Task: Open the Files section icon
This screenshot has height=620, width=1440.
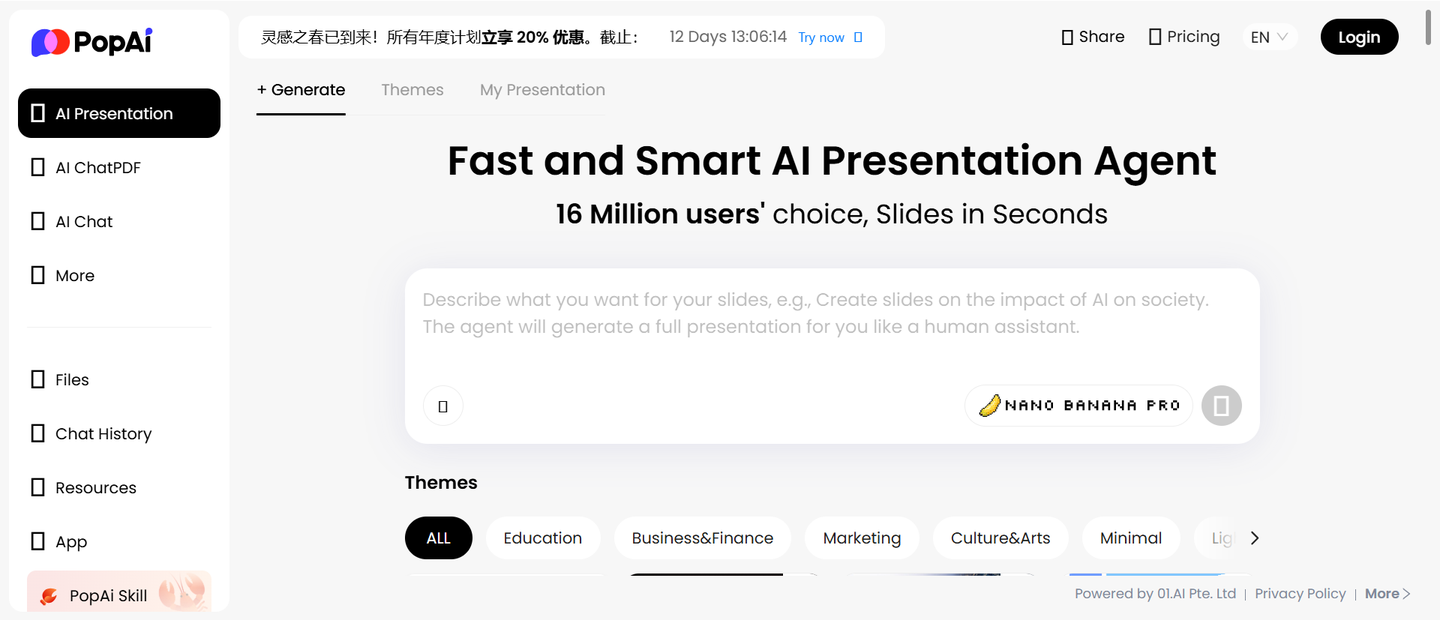Action: pyautogui.click(x=38, y=379)
